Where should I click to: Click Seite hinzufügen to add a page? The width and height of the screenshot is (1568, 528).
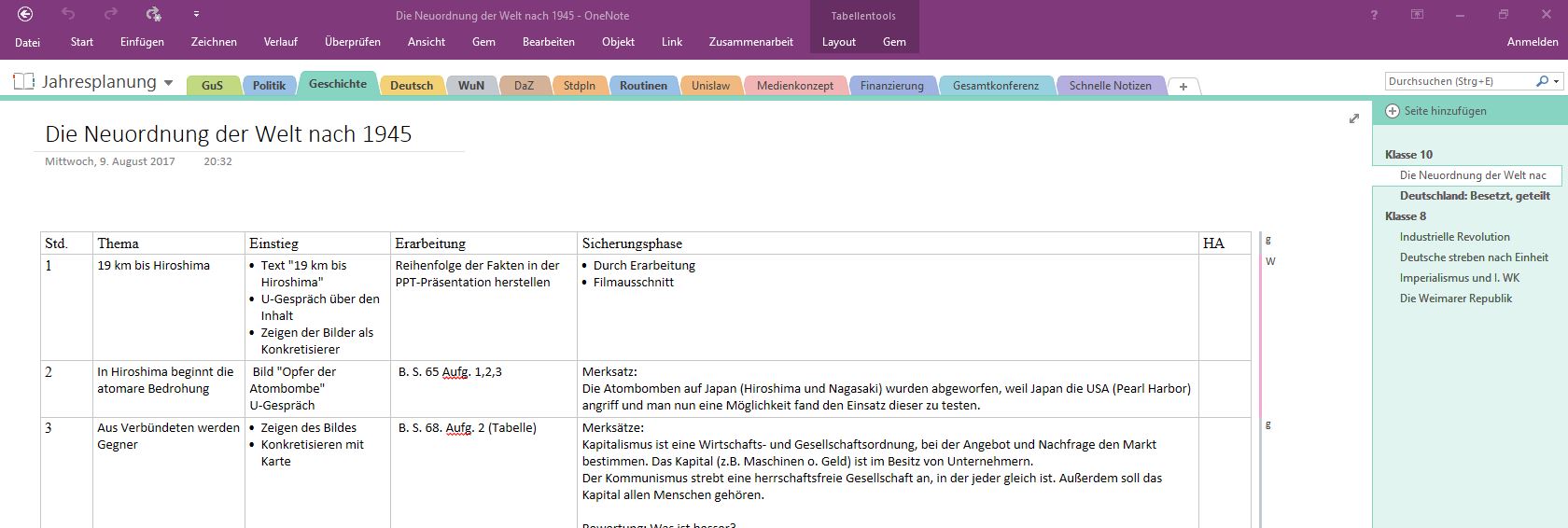[1444, 111]
